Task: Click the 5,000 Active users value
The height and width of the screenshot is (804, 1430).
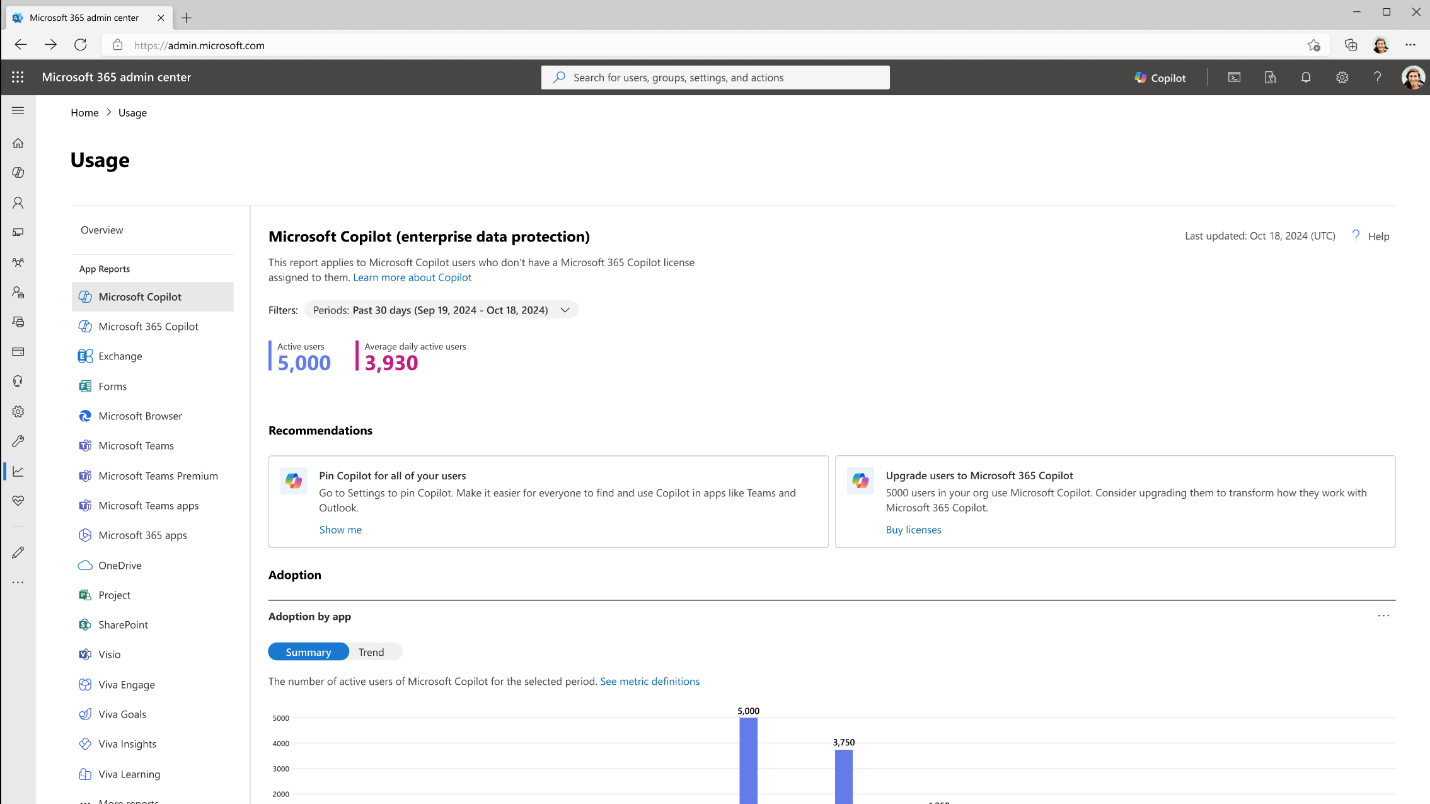Action: click(304, 363)
